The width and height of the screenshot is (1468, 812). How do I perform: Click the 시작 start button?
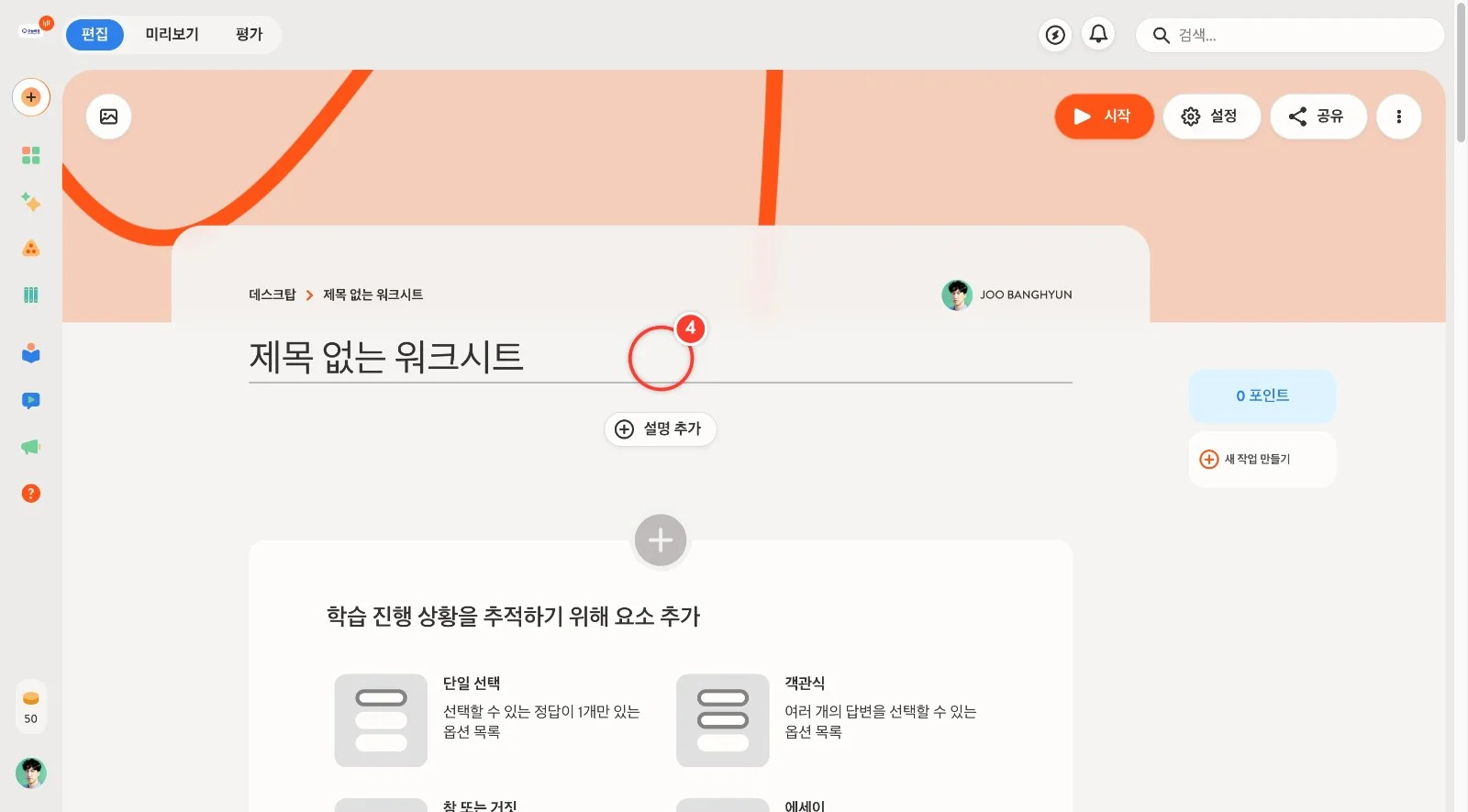[1104, 117]
